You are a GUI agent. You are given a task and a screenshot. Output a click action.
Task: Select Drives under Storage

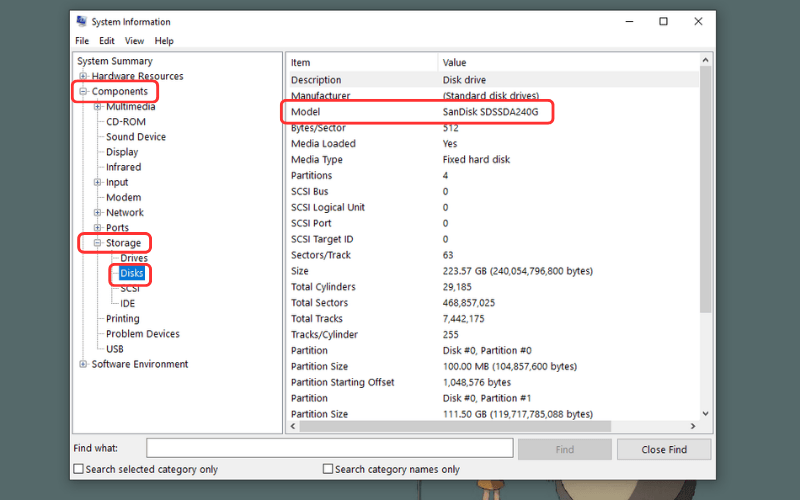tap(134, 258)
